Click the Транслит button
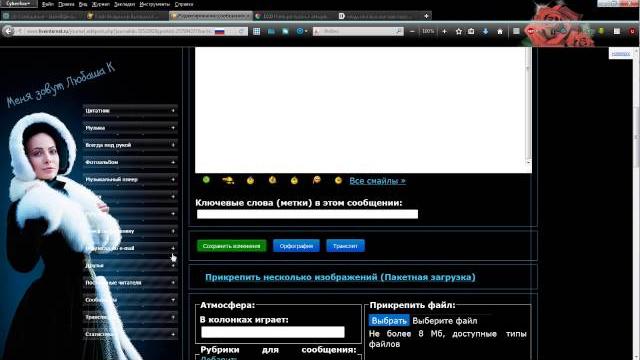Viewport: 640px width, 360px height. coord(345,246)
